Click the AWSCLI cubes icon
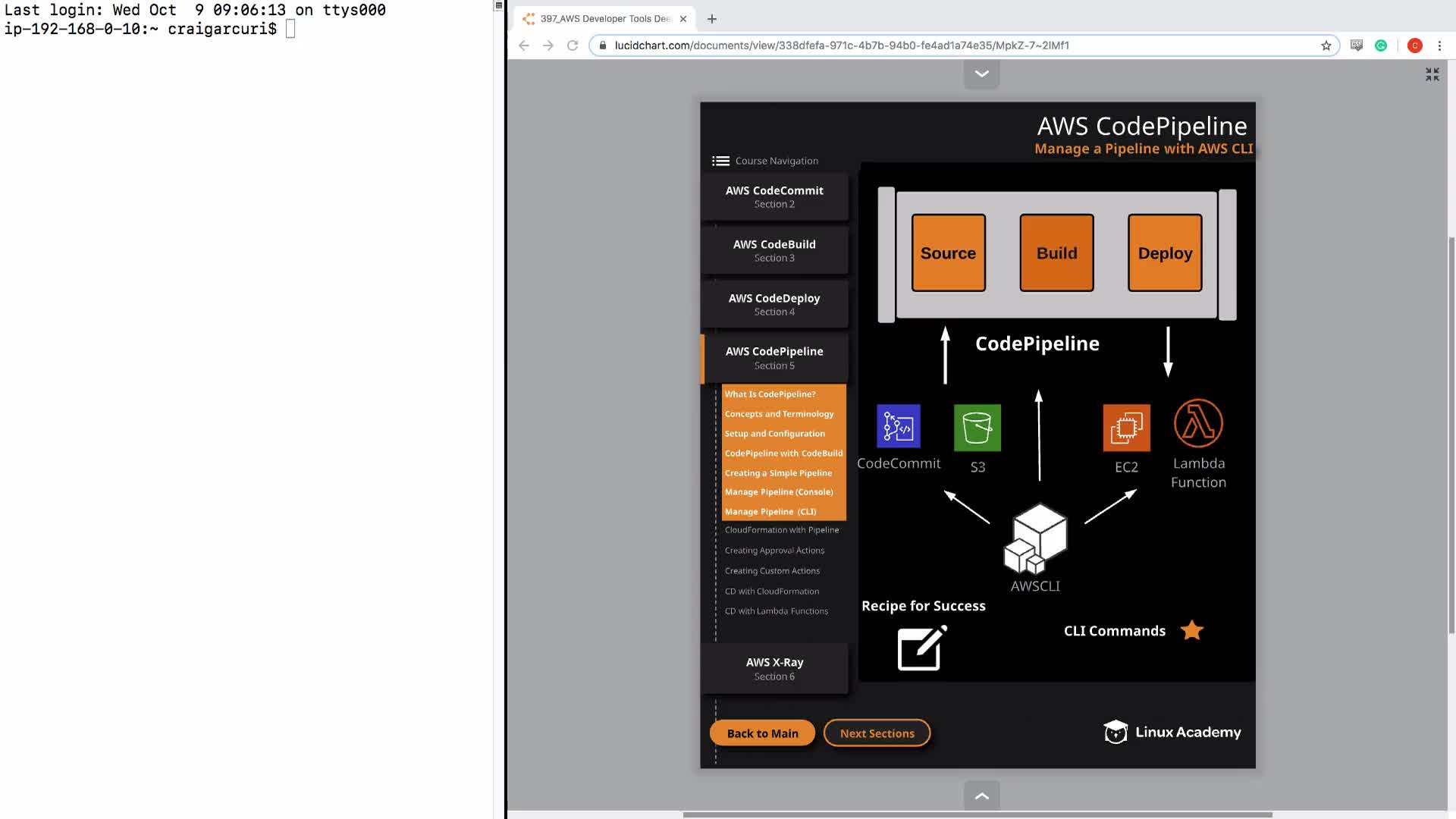The image size is (1456, 819). [x=1035, y=538]
